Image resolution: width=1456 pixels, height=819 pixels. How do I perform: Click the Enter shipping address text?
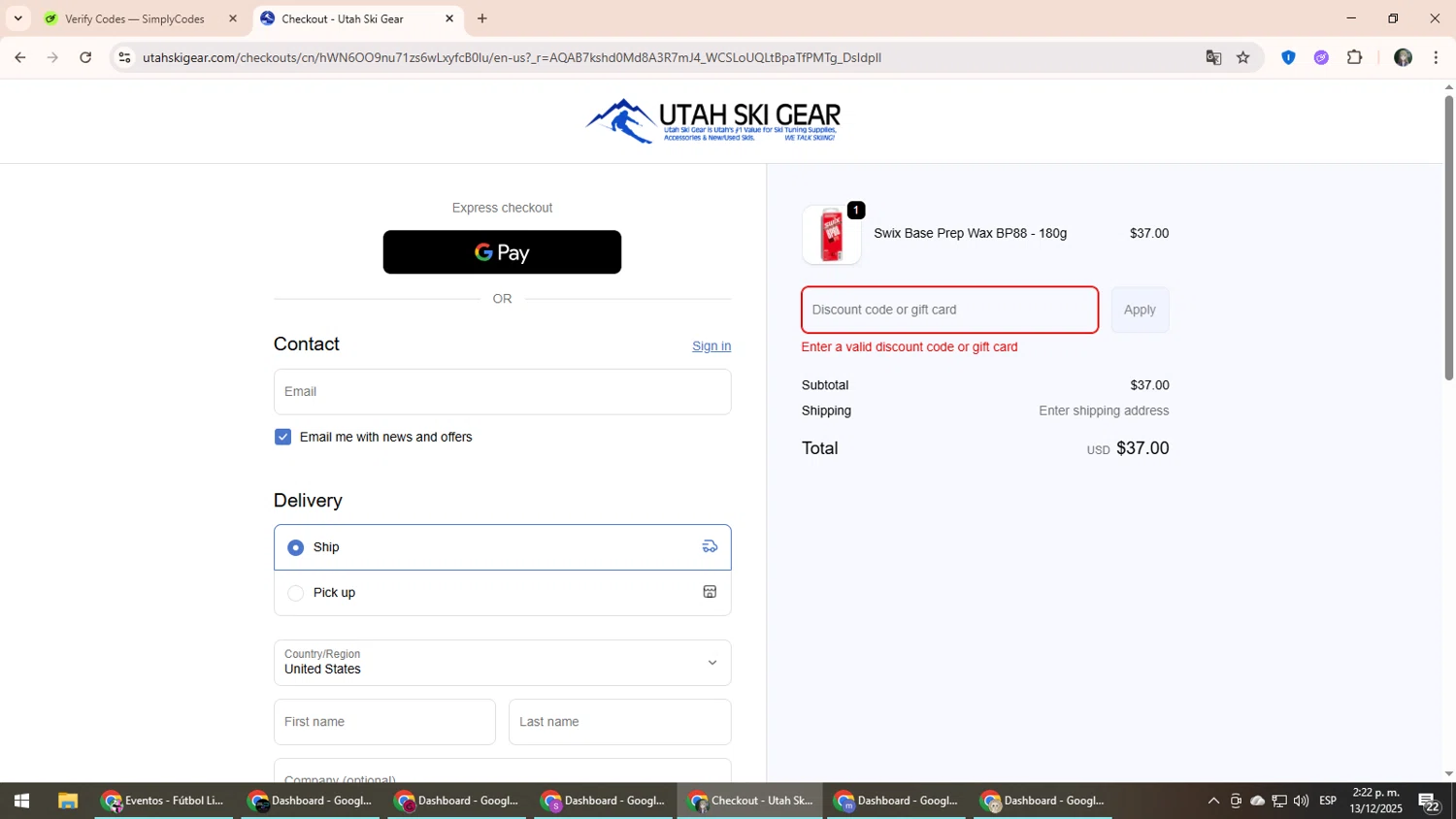(x=1104, y=410)
